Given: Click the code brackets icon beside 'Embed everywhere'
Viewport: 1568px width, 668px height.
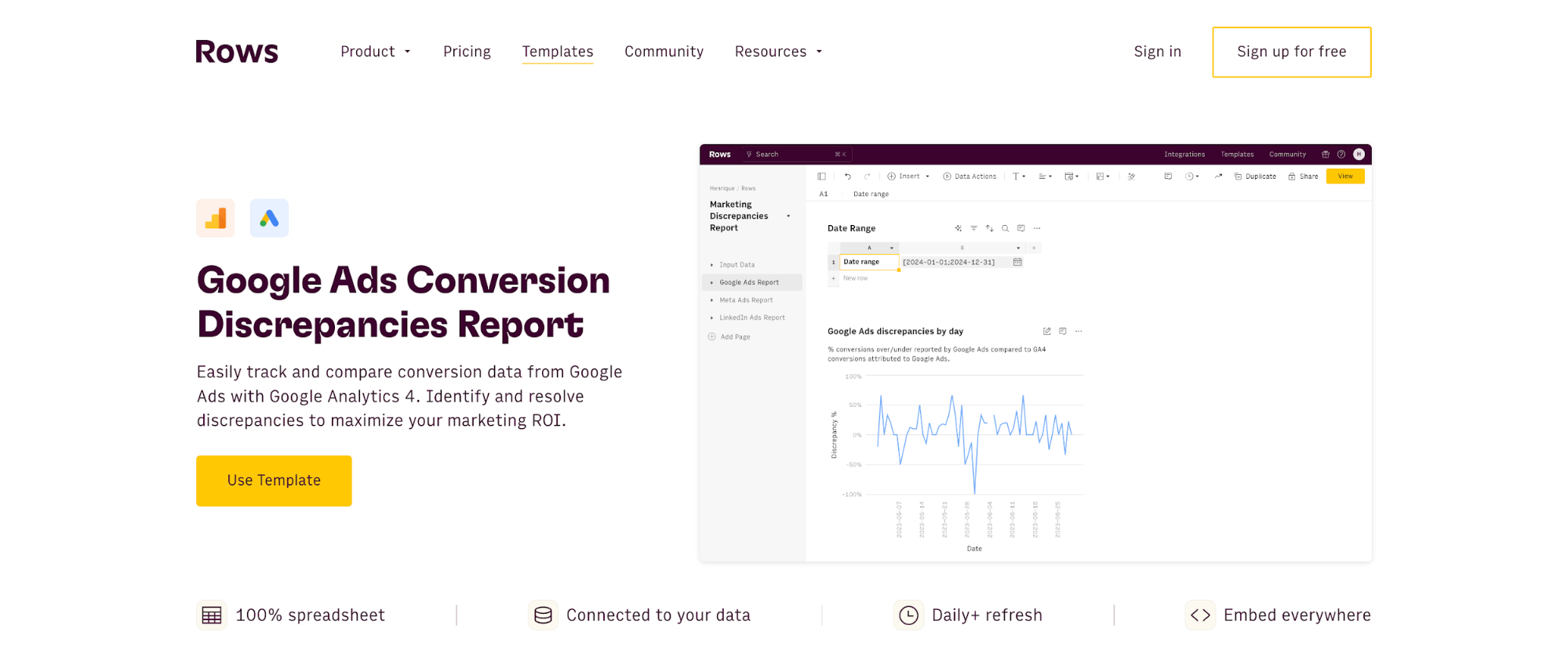Looking at the screenshot, I should 1200,615.
